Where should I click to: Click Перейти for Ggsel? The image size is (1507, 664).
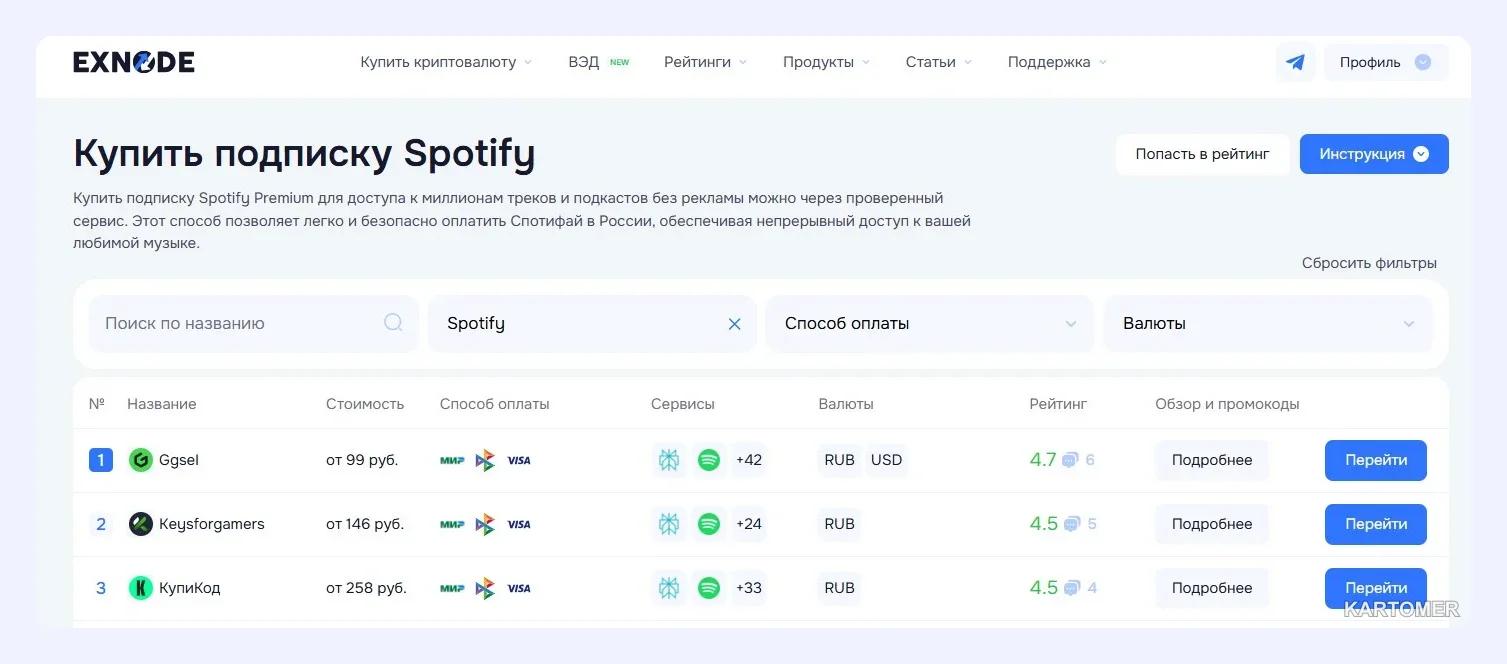[x=1376, y=460]
